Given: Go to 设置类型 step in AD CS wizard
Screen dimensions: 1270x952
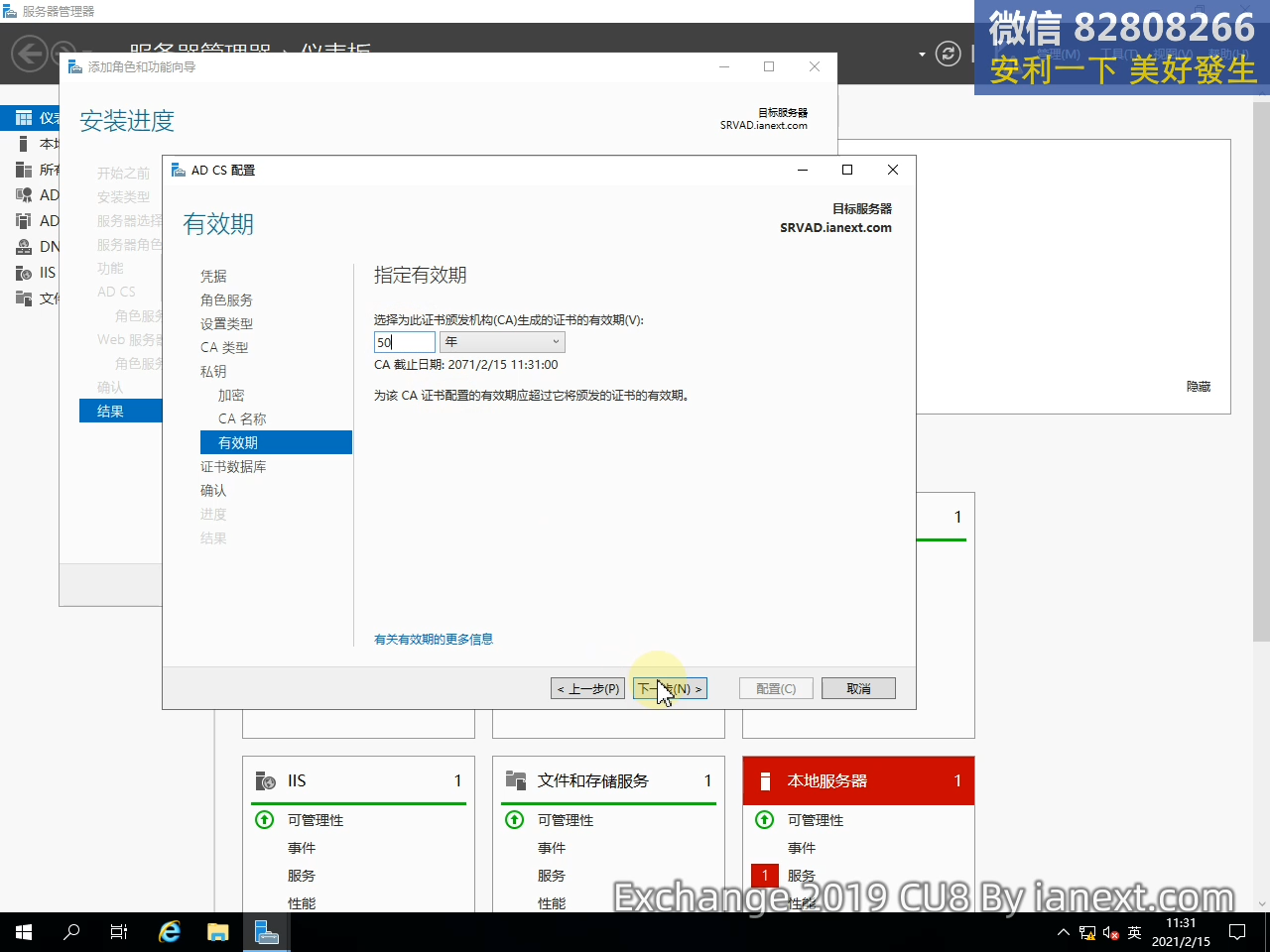Looking at the screenshot, I should coord(226,323).
